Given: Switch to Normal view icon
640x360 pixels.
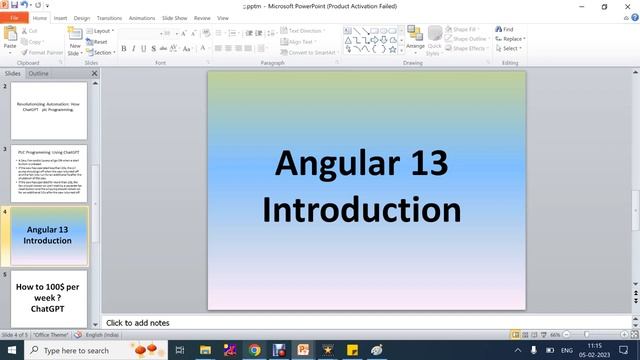Looking at the screenshot, I should click(x=516, y=335).
